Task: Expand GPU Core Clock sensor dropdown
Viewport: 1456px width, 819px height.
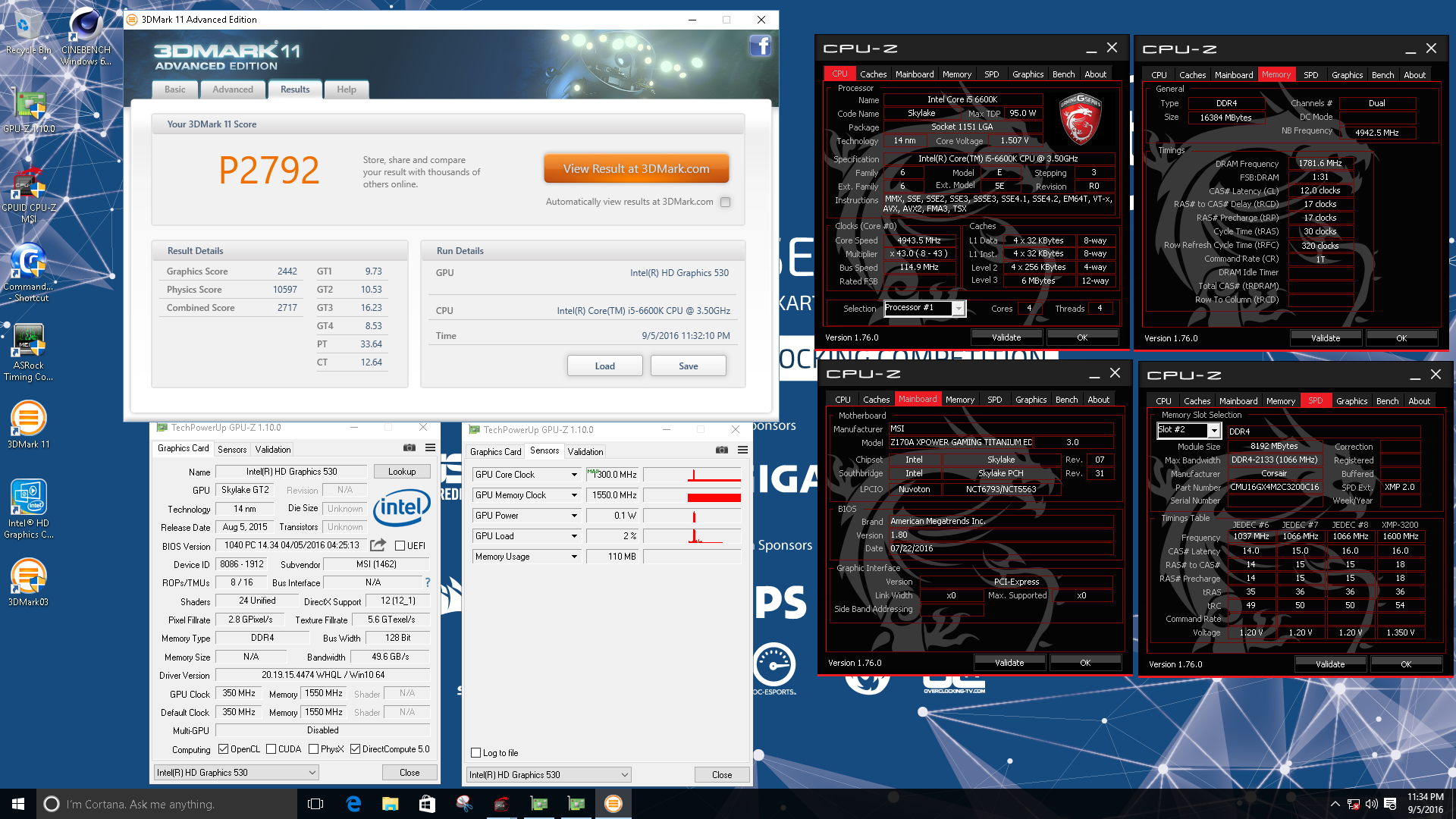Action: pyautogui.click(x=574, y=475)
